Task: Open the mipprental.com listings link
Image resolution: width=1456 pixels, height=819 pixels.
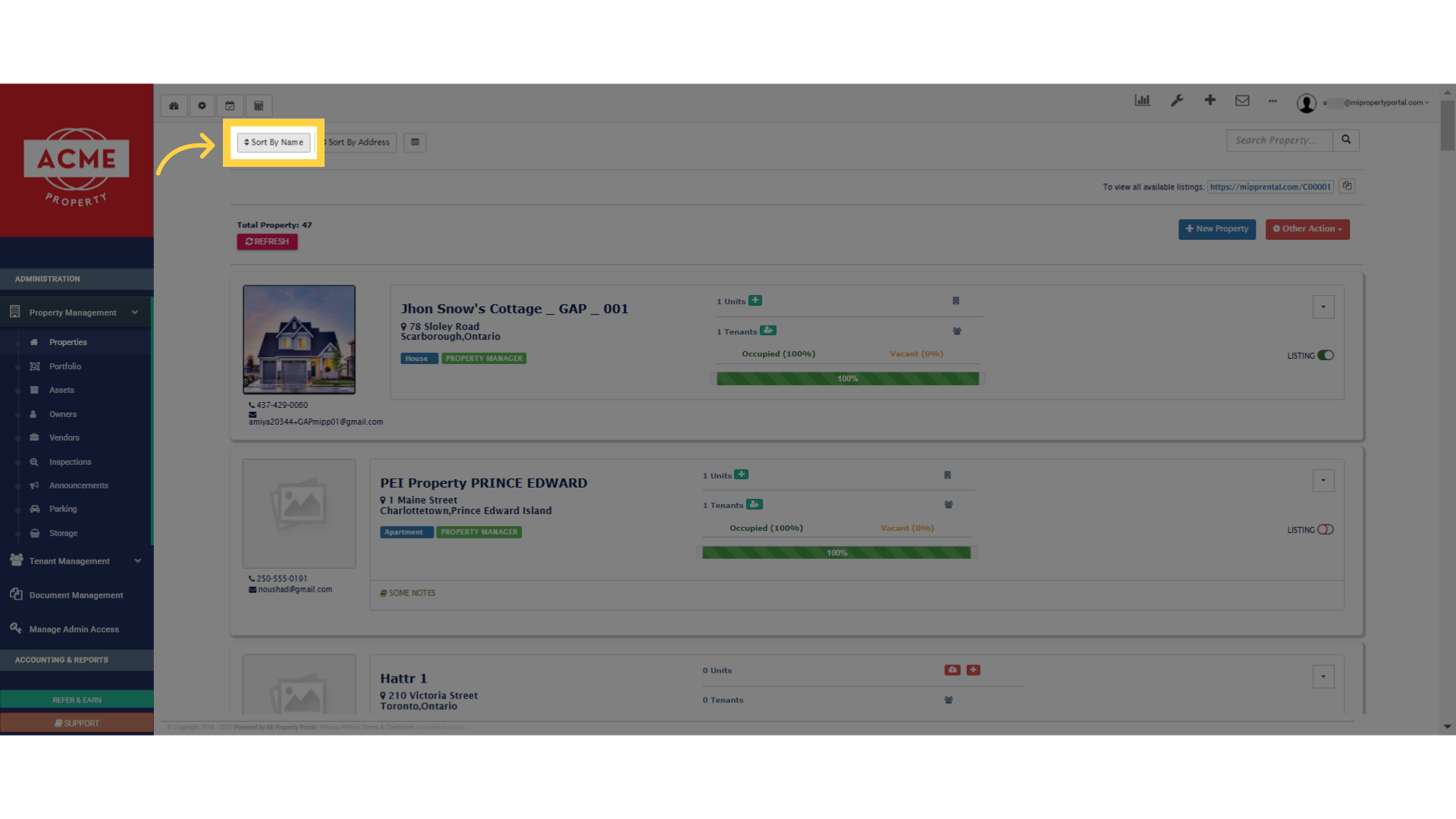Action: (x=1270, y=187)
